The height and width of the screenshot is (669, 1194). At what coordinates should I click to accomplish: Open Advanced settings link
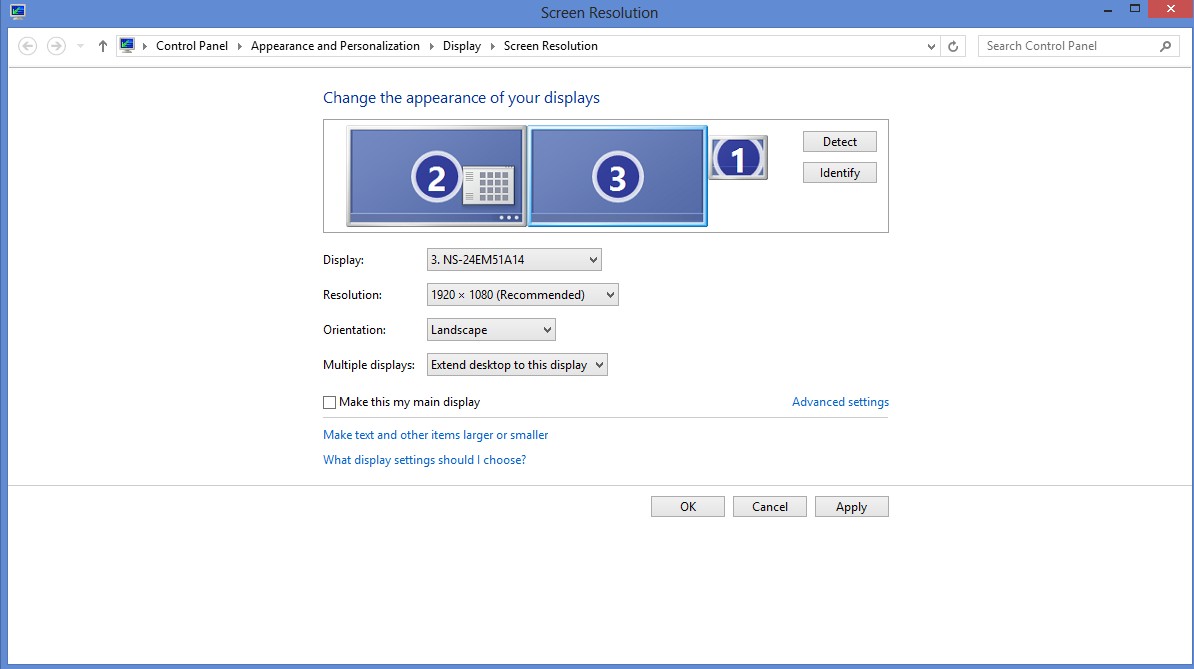point(840,402)
